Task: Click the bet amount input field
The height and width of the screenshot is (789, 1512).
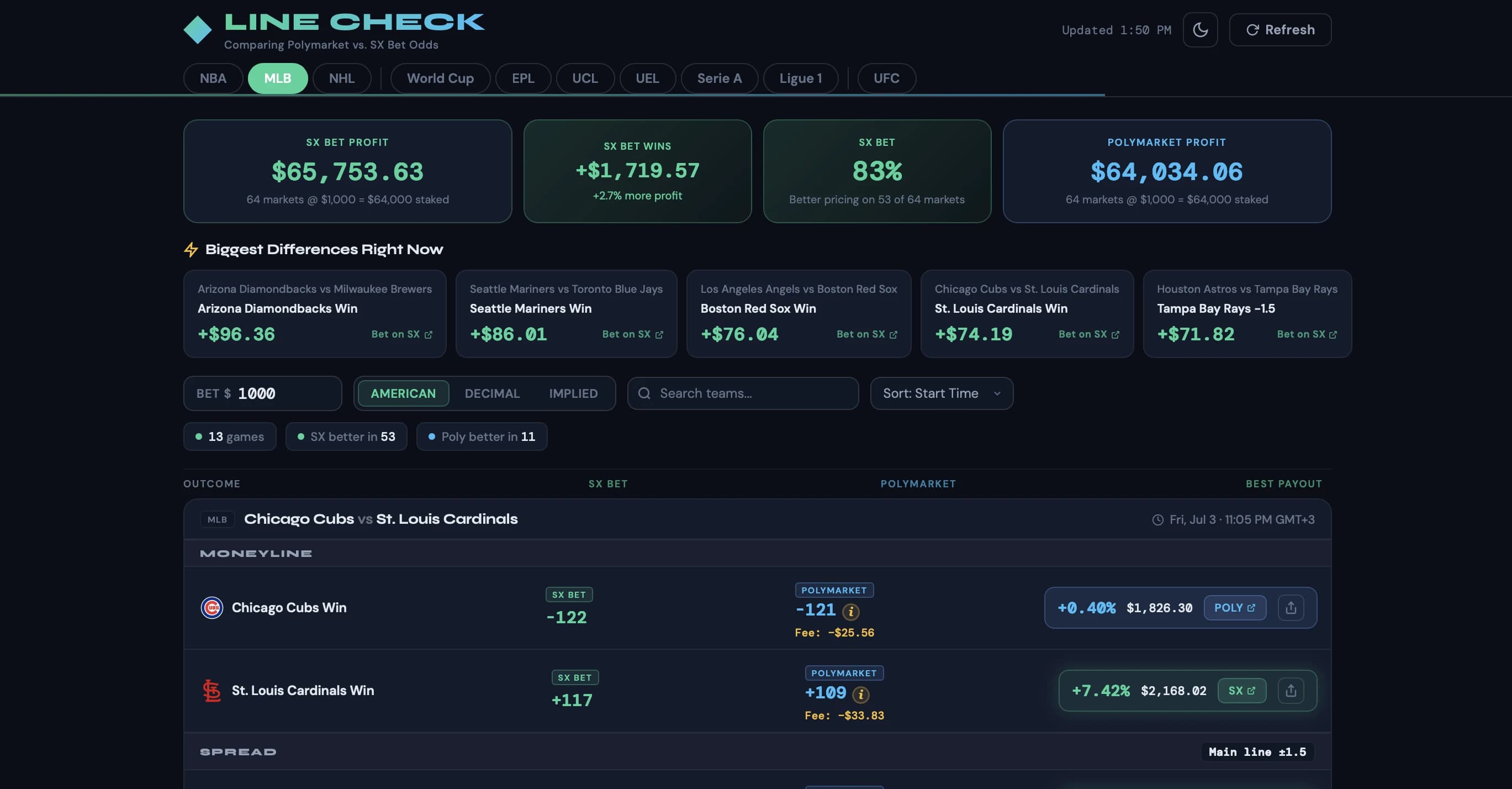Action: [262, 393]
